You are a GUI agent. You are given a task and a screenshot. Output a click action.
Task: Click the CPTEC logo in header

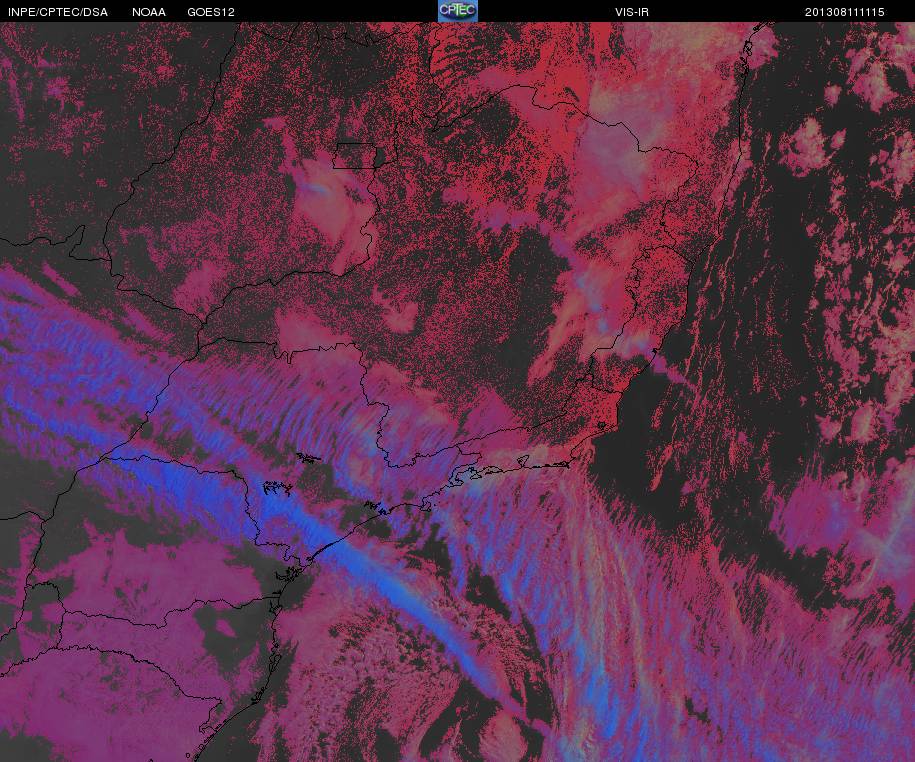[x=458, y=11]
